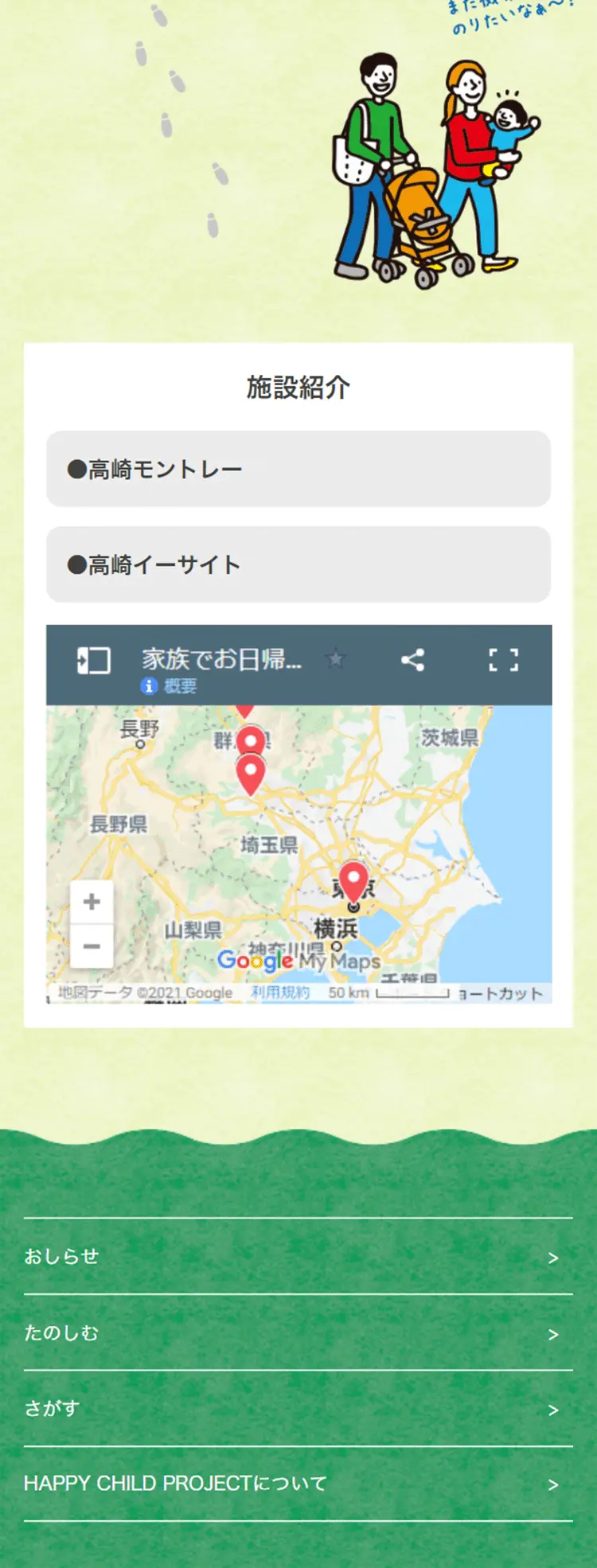This screenshot has width=597, height=1568.
Task: Click the 埼玉県 label on the map
Action: pos(269,844)
